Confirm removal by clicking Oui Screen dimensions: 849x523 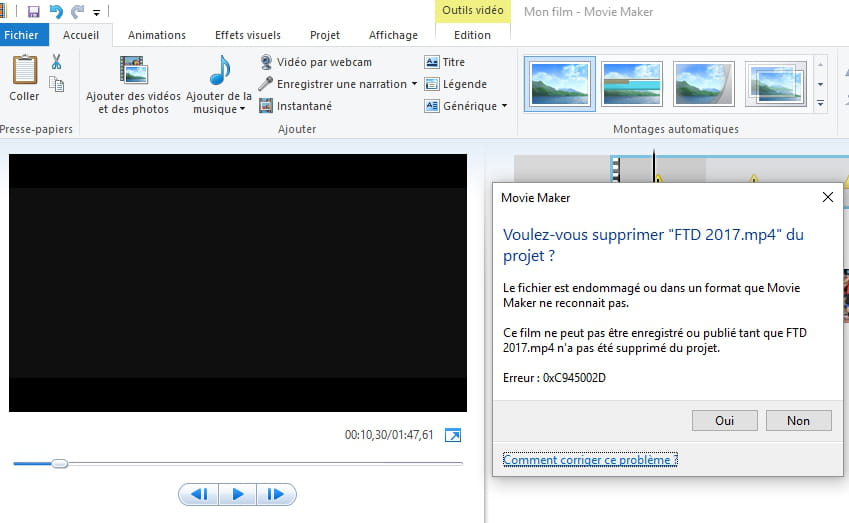pos(724,421)
